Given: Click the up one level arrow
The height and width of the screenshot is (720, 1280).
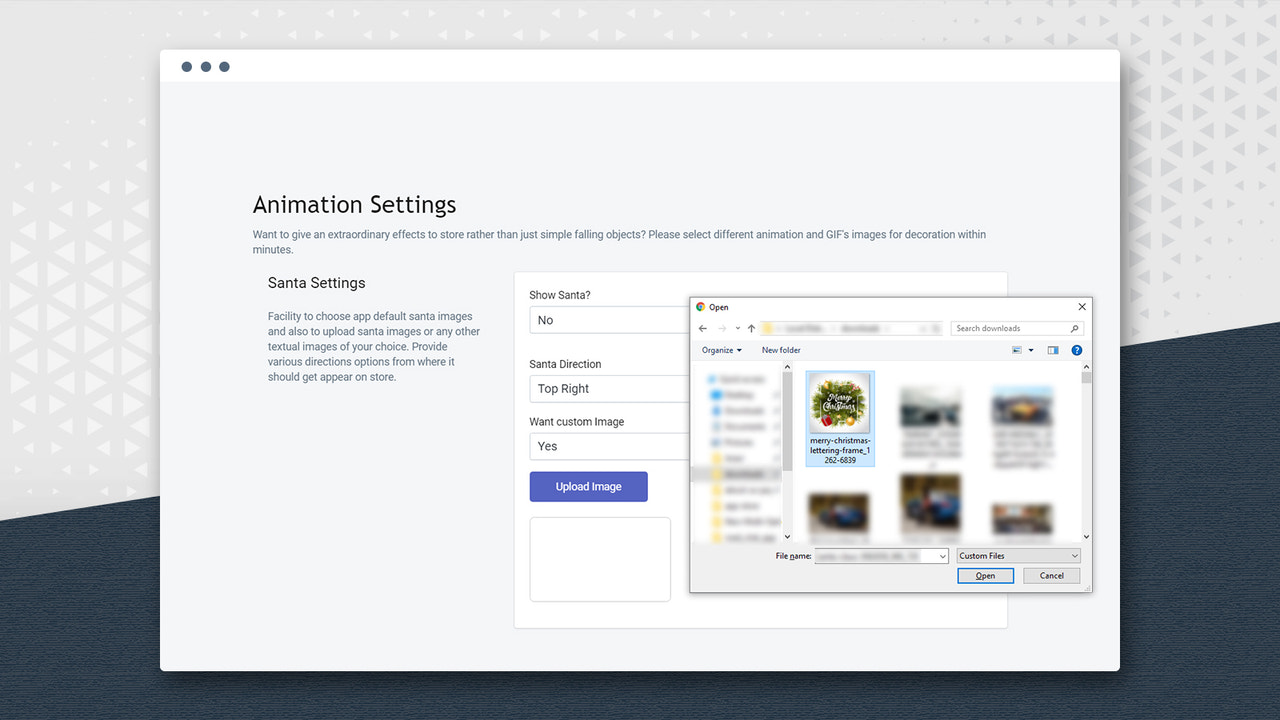Looking at the screenshot, I should [x=750, y=327].
